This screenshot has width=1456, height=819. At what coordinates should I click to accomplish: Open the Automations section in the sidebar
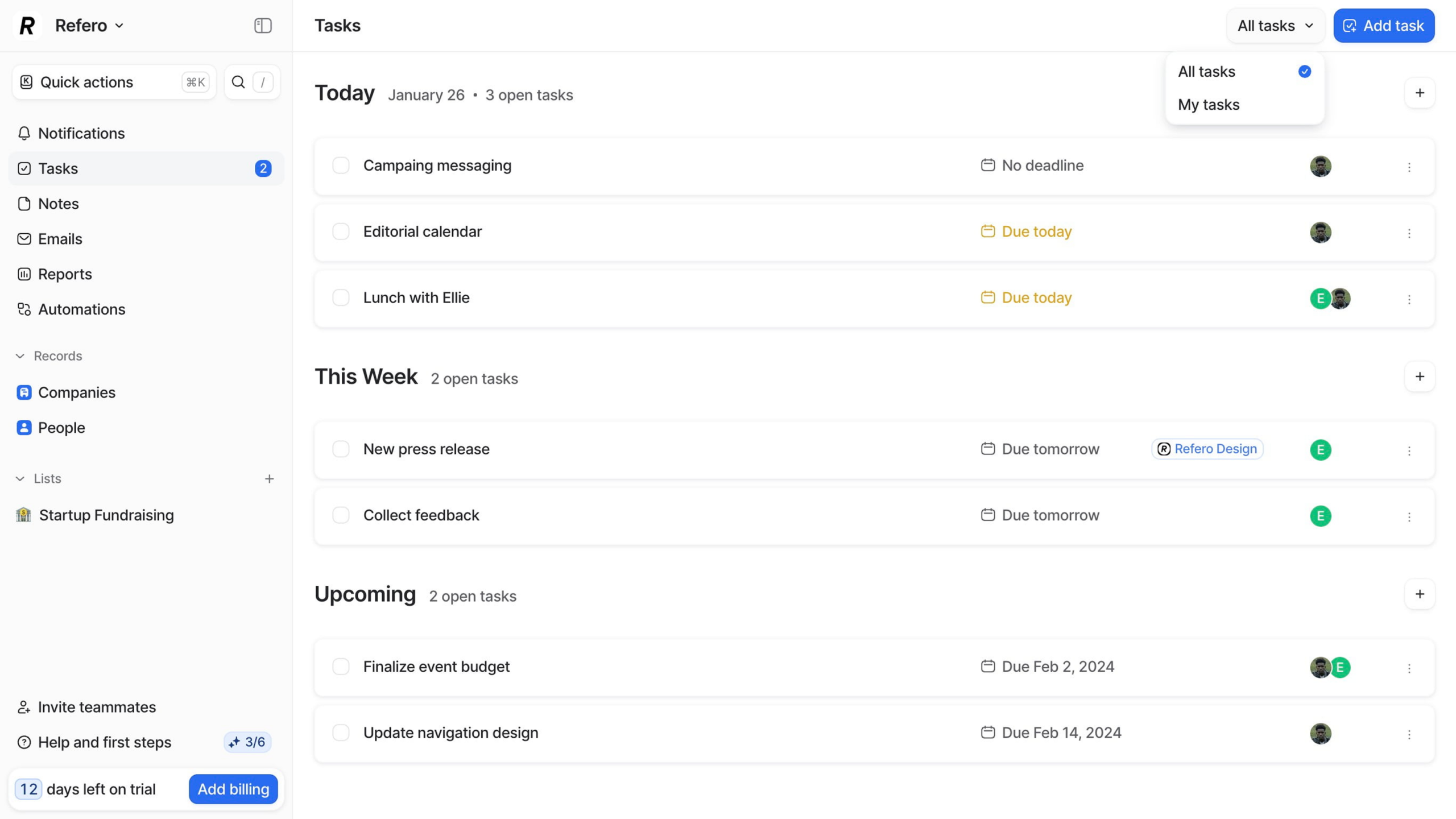(81, 309)
